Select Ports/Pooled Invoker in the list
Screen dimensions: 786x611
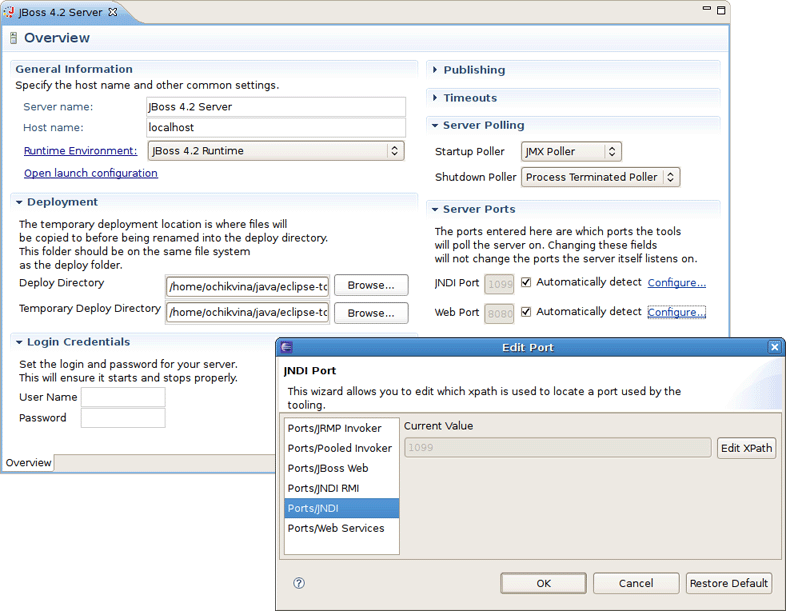342,448
